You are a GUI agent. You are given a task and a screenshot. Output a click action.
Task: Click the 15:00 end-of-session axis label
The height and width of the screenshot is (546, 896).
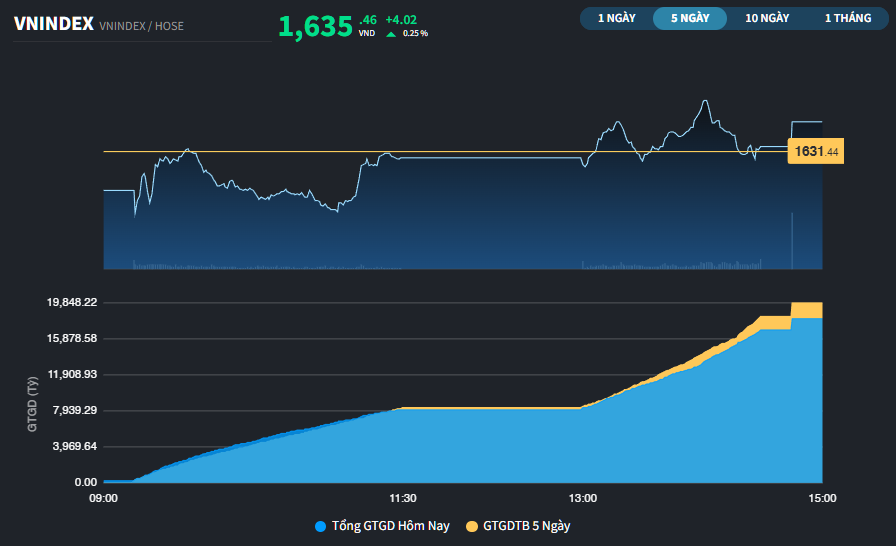pos(821,498)
